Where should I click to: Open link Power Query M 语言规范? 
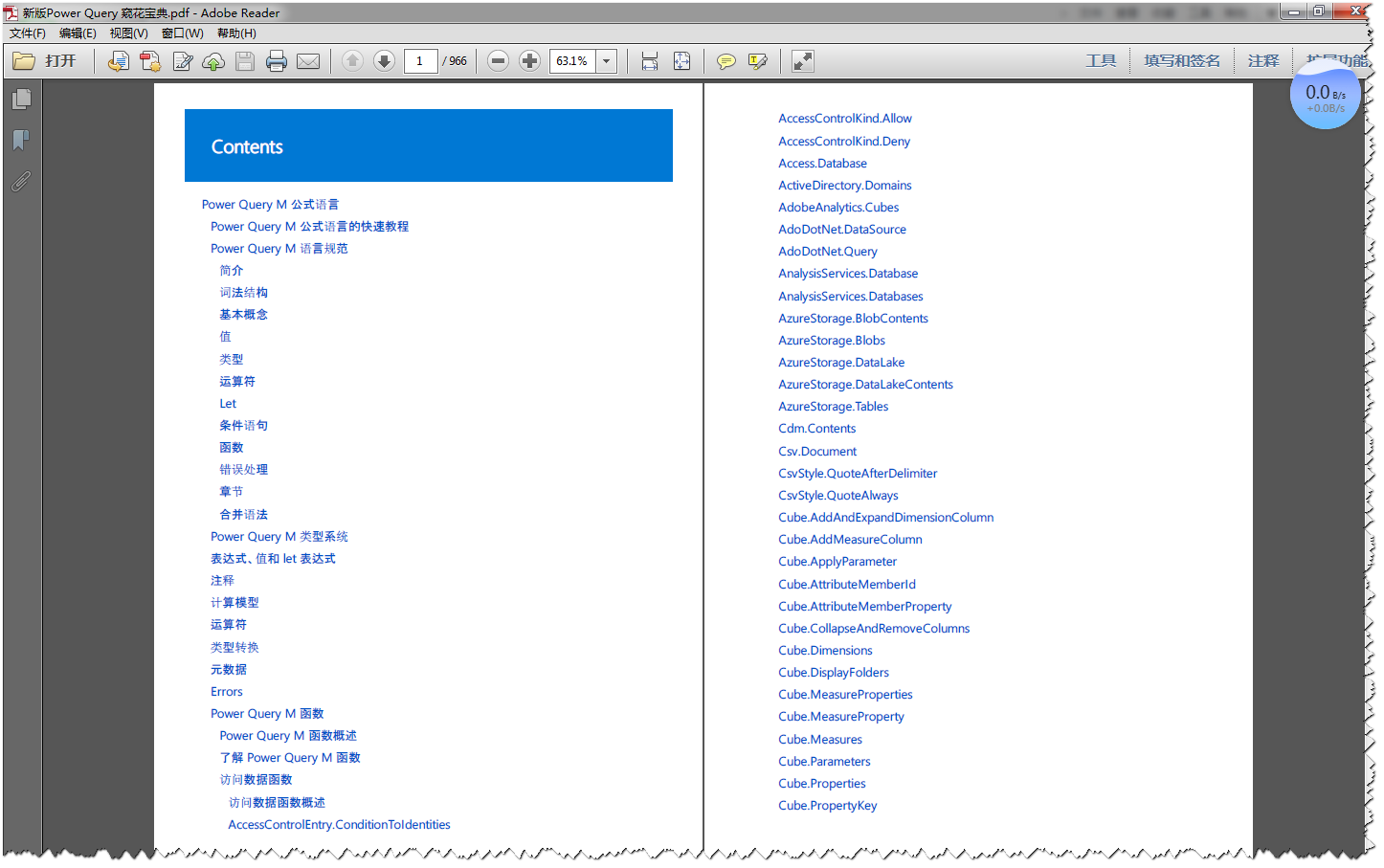point(279,249)
